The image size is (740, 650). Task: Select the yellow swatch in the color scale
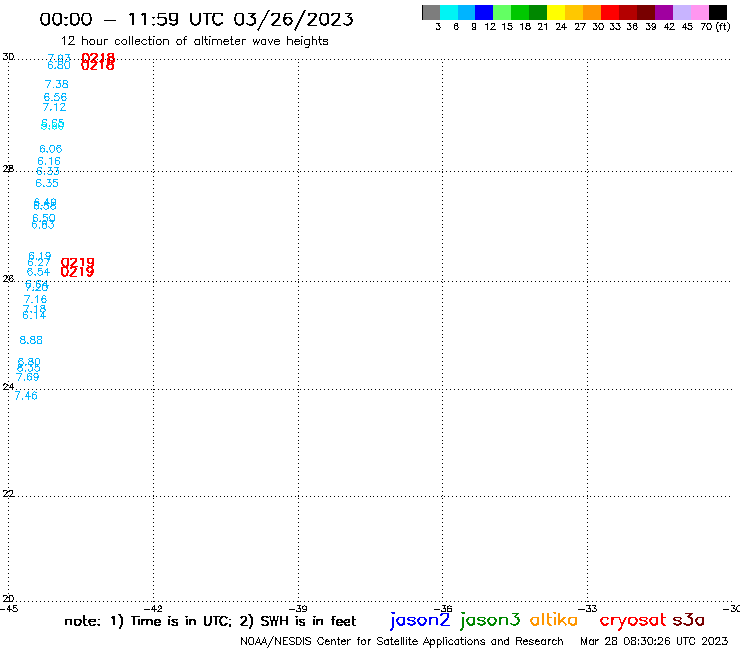click(x=556, y=12)
